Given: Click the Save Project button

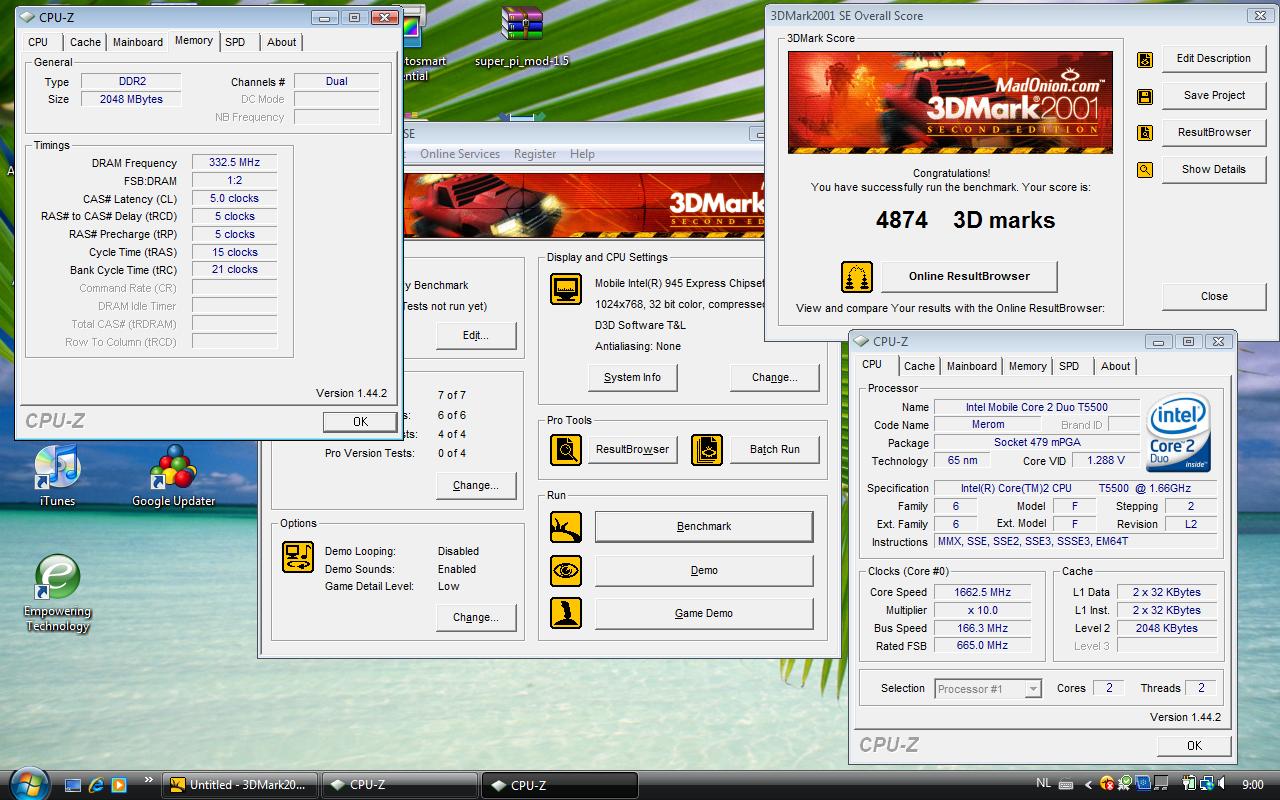Looking at the screenshot, I should pyautogui.click(x=1214, y=95).
